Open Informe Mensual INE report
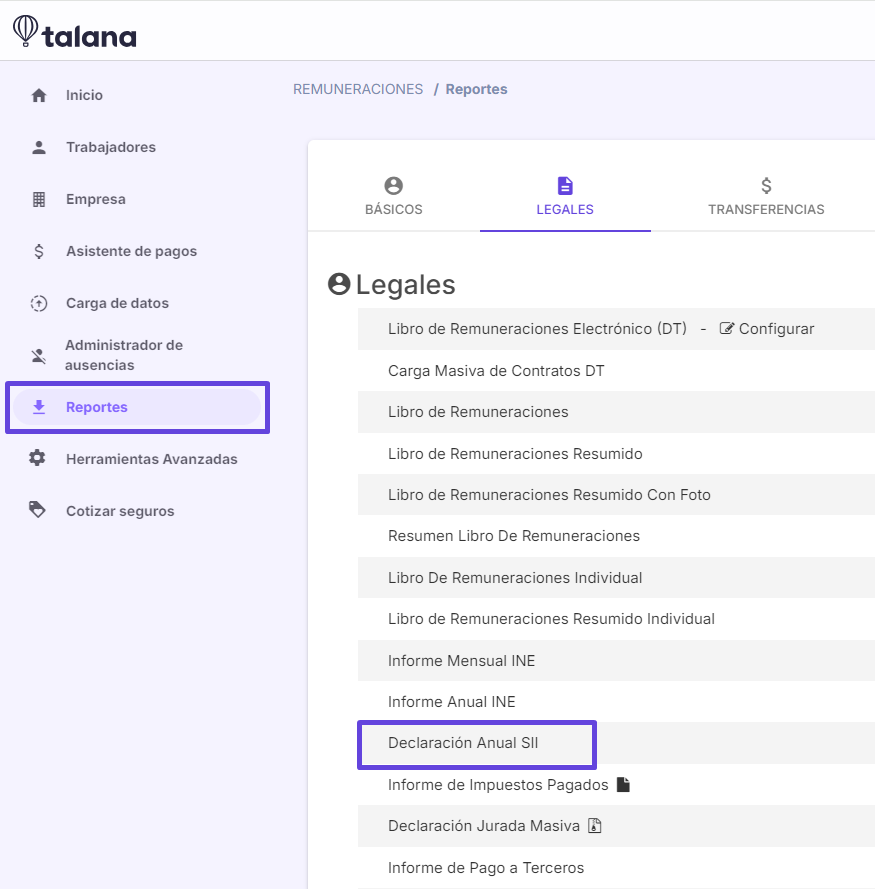Viewport: 875px width, 889px height. [x=461, y=661]
